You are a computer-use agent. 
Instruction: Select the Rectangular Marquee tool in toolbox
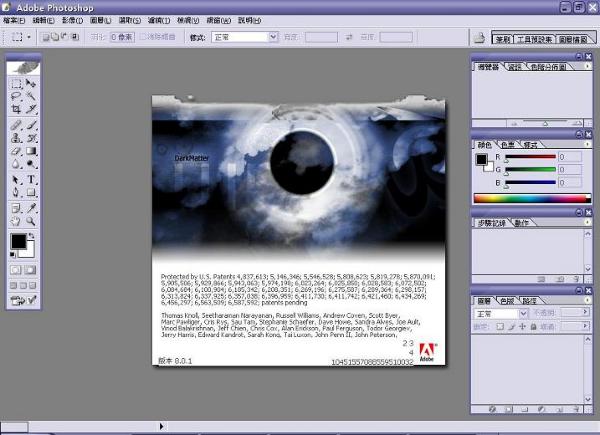16,83
